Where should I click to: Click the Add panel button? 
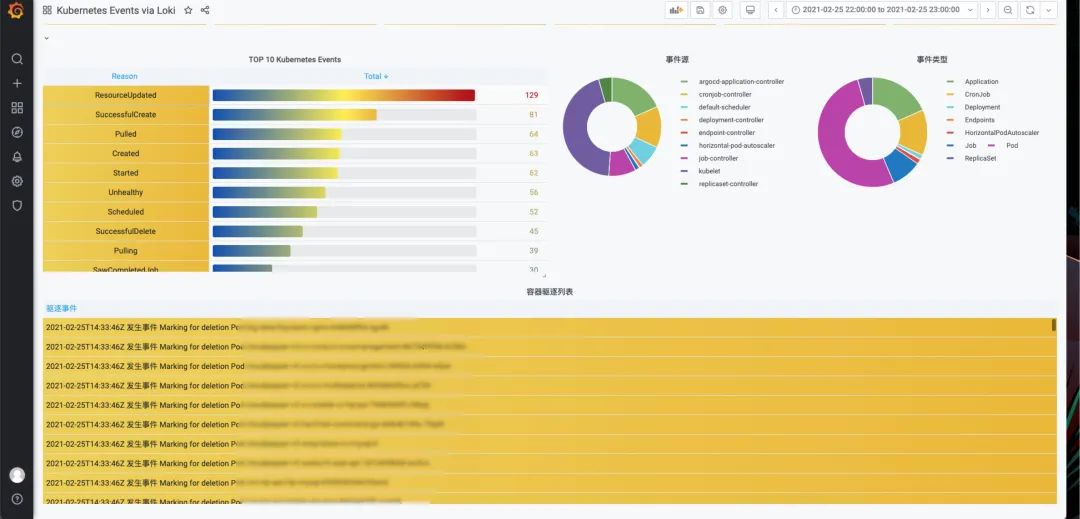(x=676, y=10)
